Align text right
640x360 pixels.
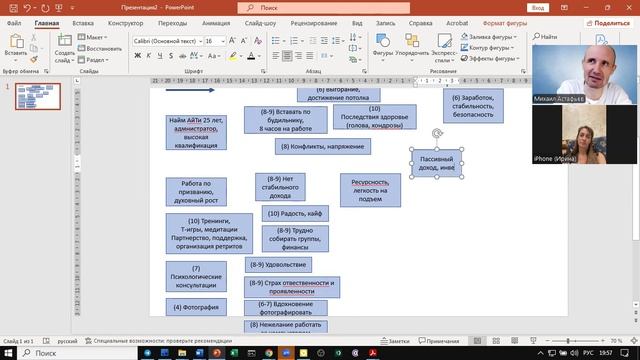(x=299, y=56)
